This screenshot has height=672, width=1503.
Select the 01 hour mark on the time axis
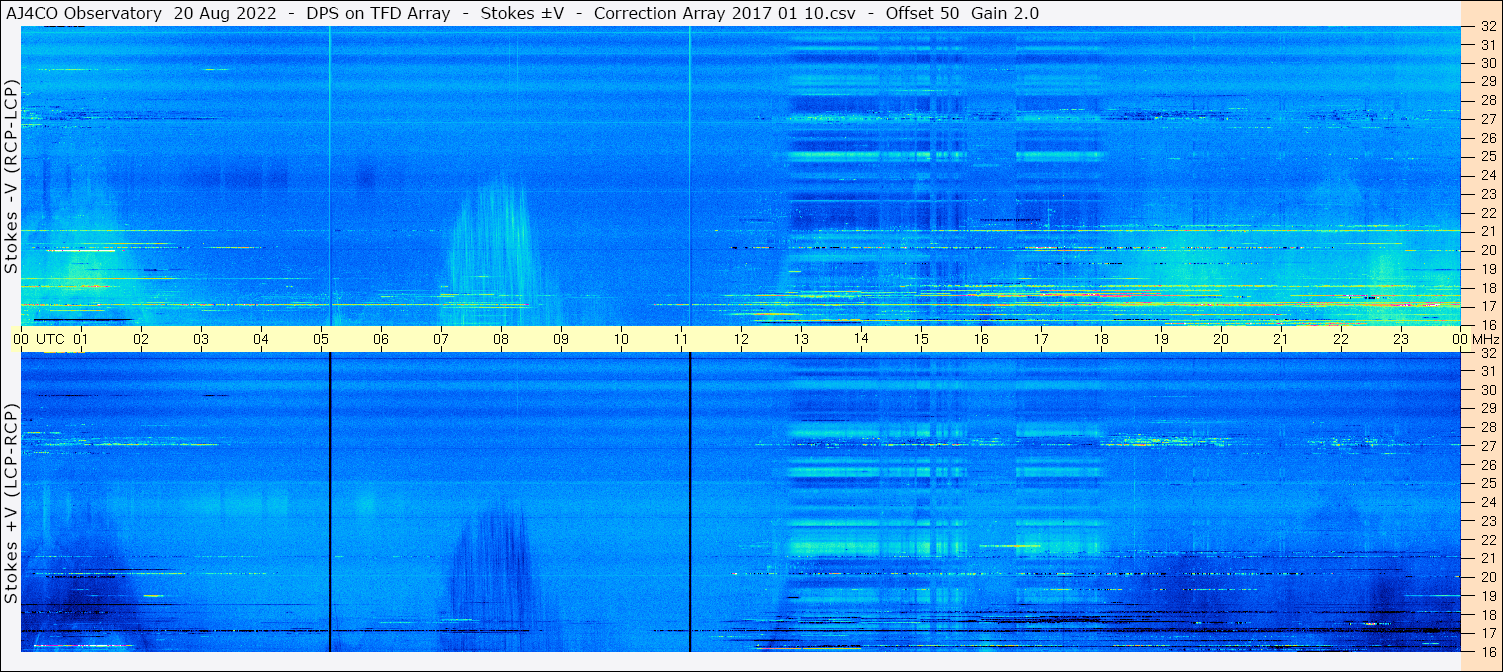[x=81, y=339]
